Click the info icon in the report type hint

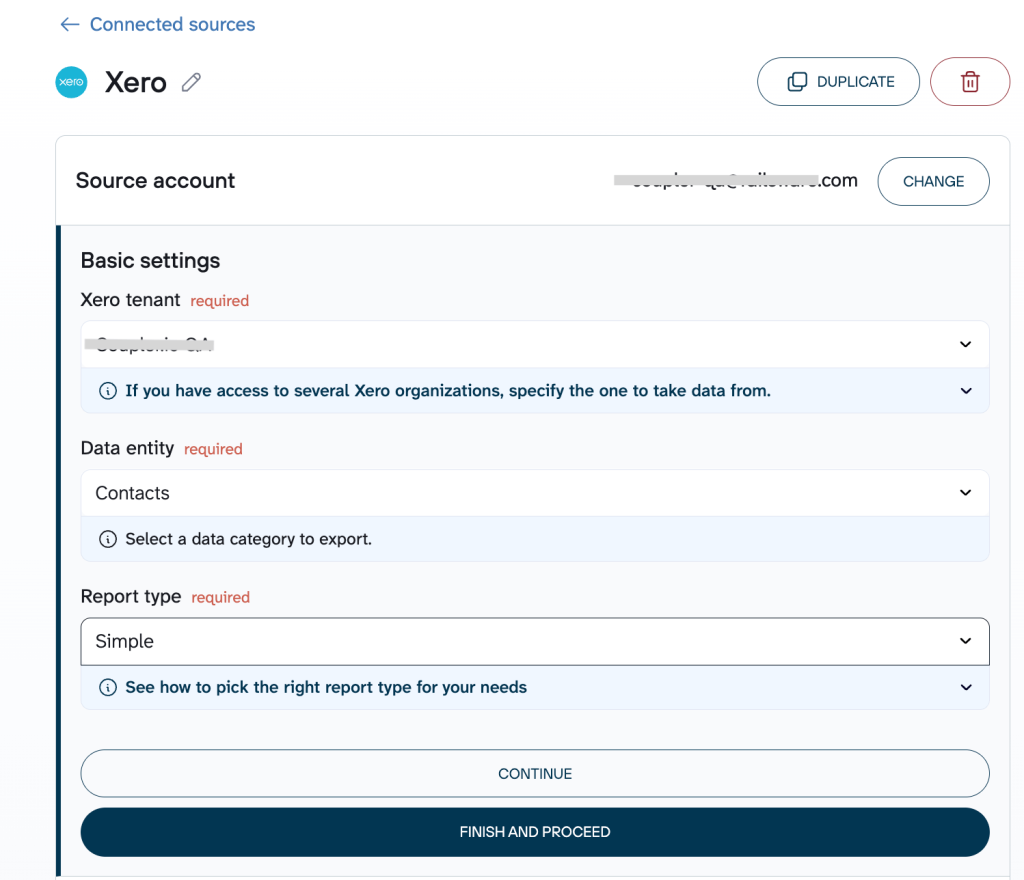(107, 687)
